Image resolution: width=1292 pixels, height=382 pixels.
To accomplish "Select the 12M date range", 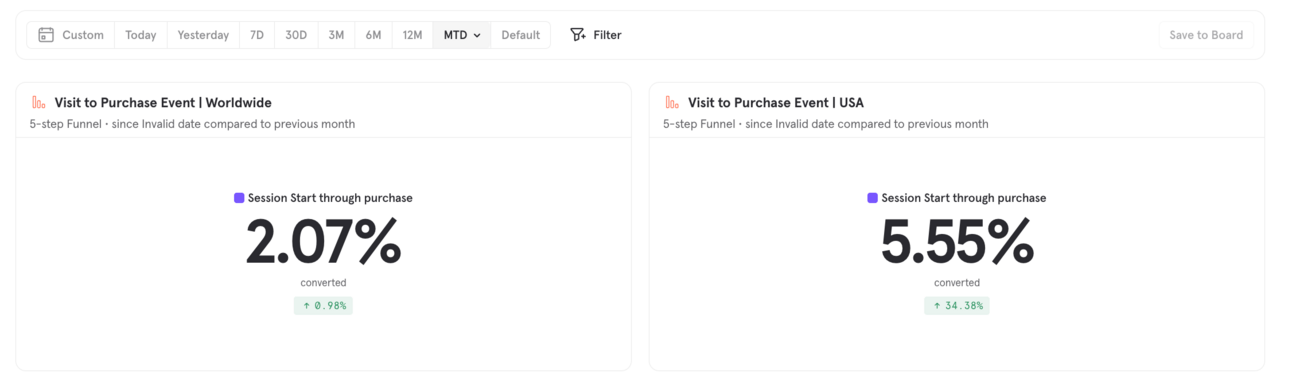I will point(412,35).
